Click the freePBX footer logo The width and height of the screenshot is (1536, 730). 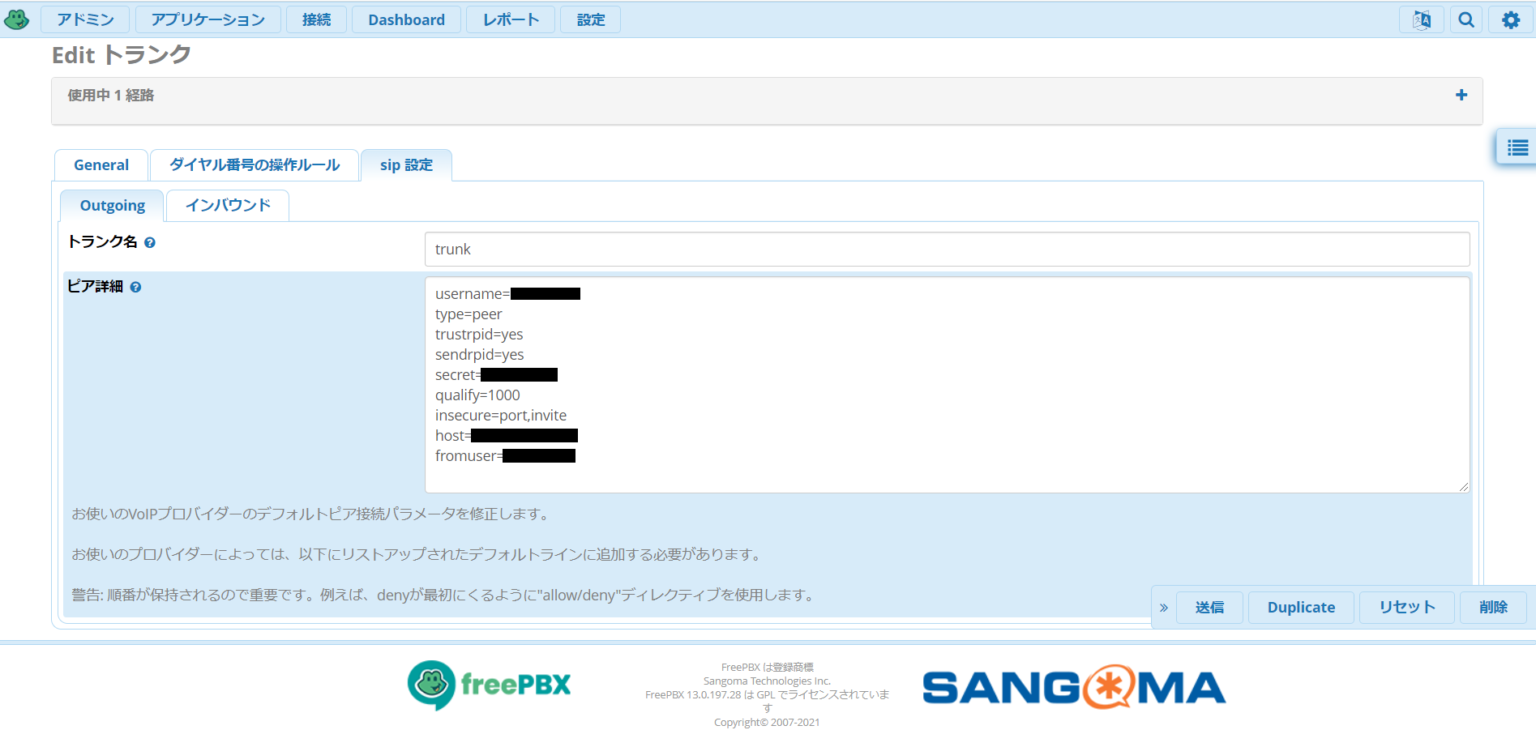pyautogui.click(x=488, y=686)
